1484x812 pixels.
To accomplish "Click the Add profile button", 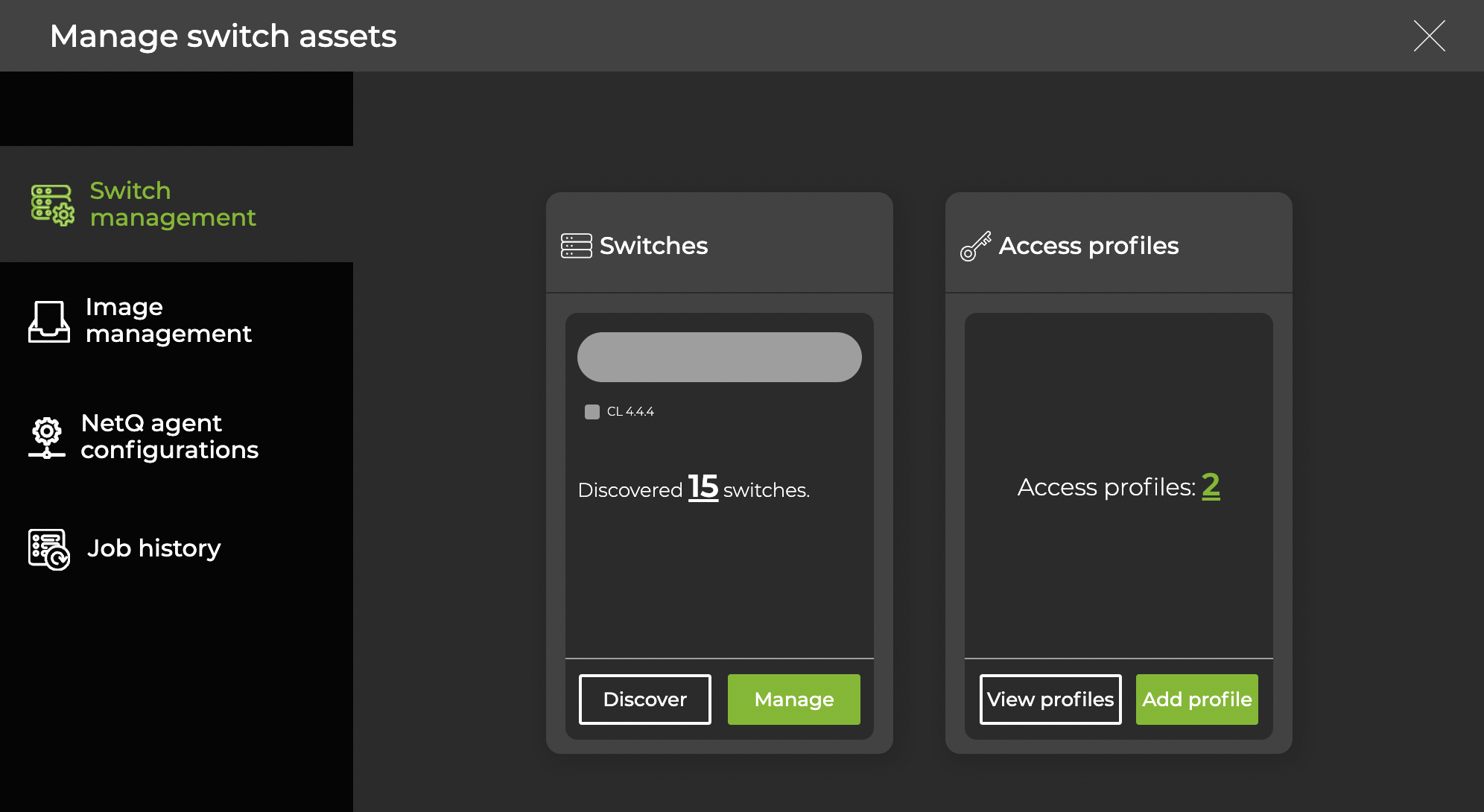I will (1196, 699).
